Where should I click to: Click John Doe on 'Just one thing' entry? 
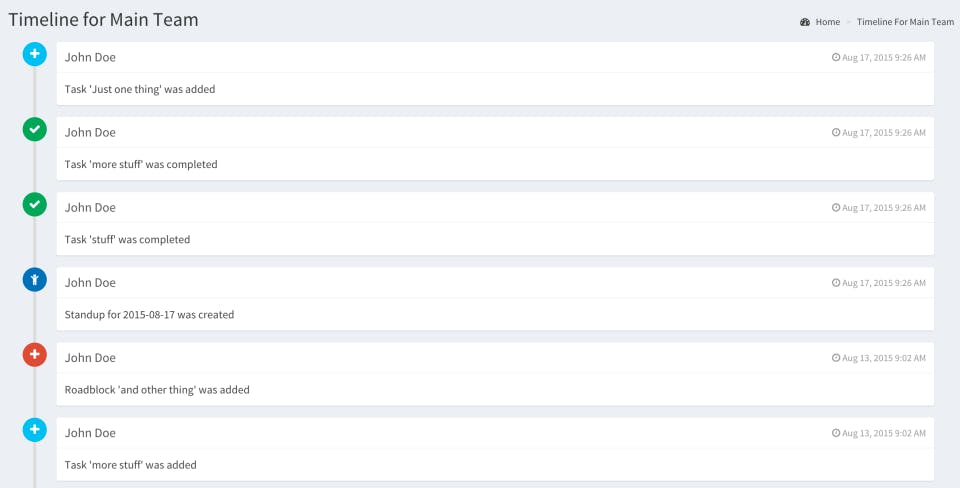tap(90, 57)
